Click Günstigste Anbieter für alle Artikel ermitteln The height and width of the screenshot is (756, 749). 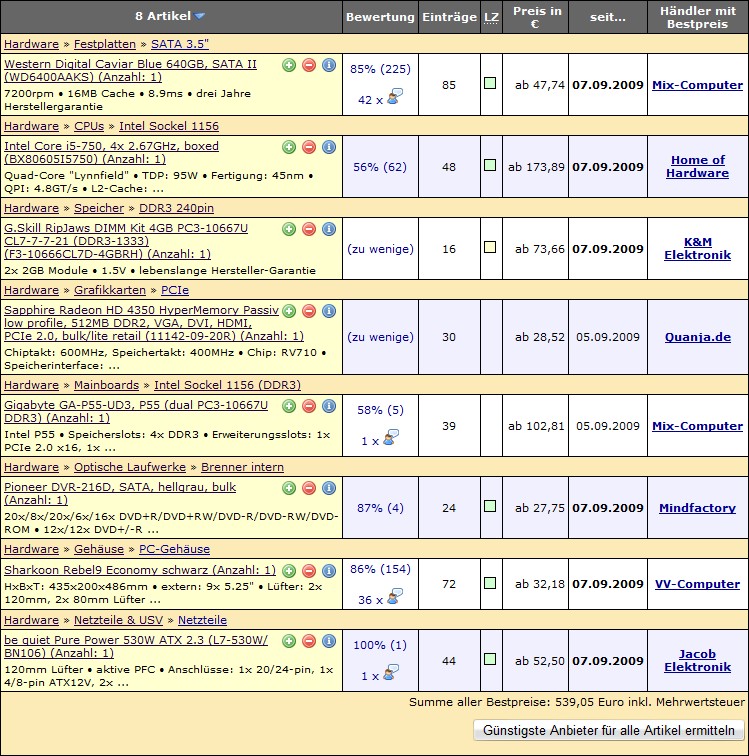609,730
